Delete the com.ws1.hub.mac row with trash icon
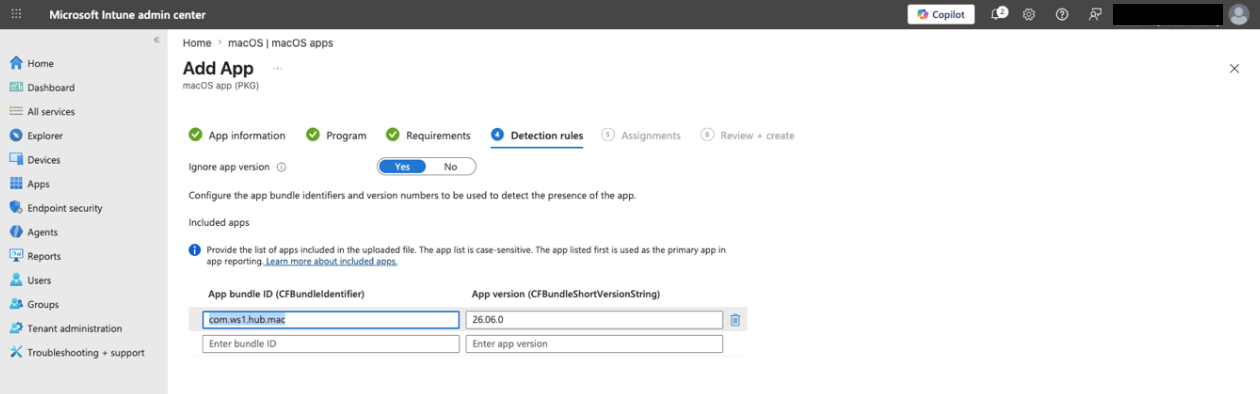Image resolution: width=1260 pixels, height=394 pixels. pos(735,320)
